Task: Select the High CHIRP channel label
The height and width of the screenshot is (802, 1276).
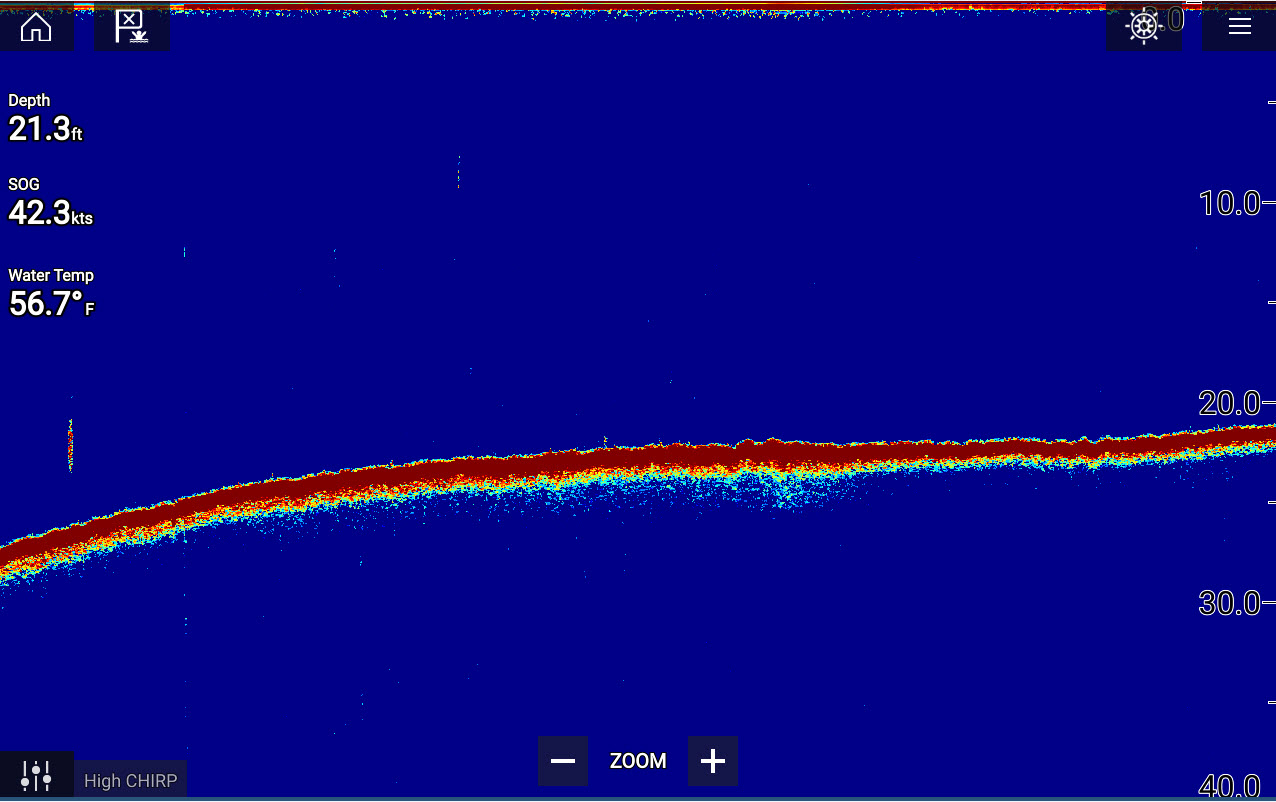Action: click(x=130, y=781)
